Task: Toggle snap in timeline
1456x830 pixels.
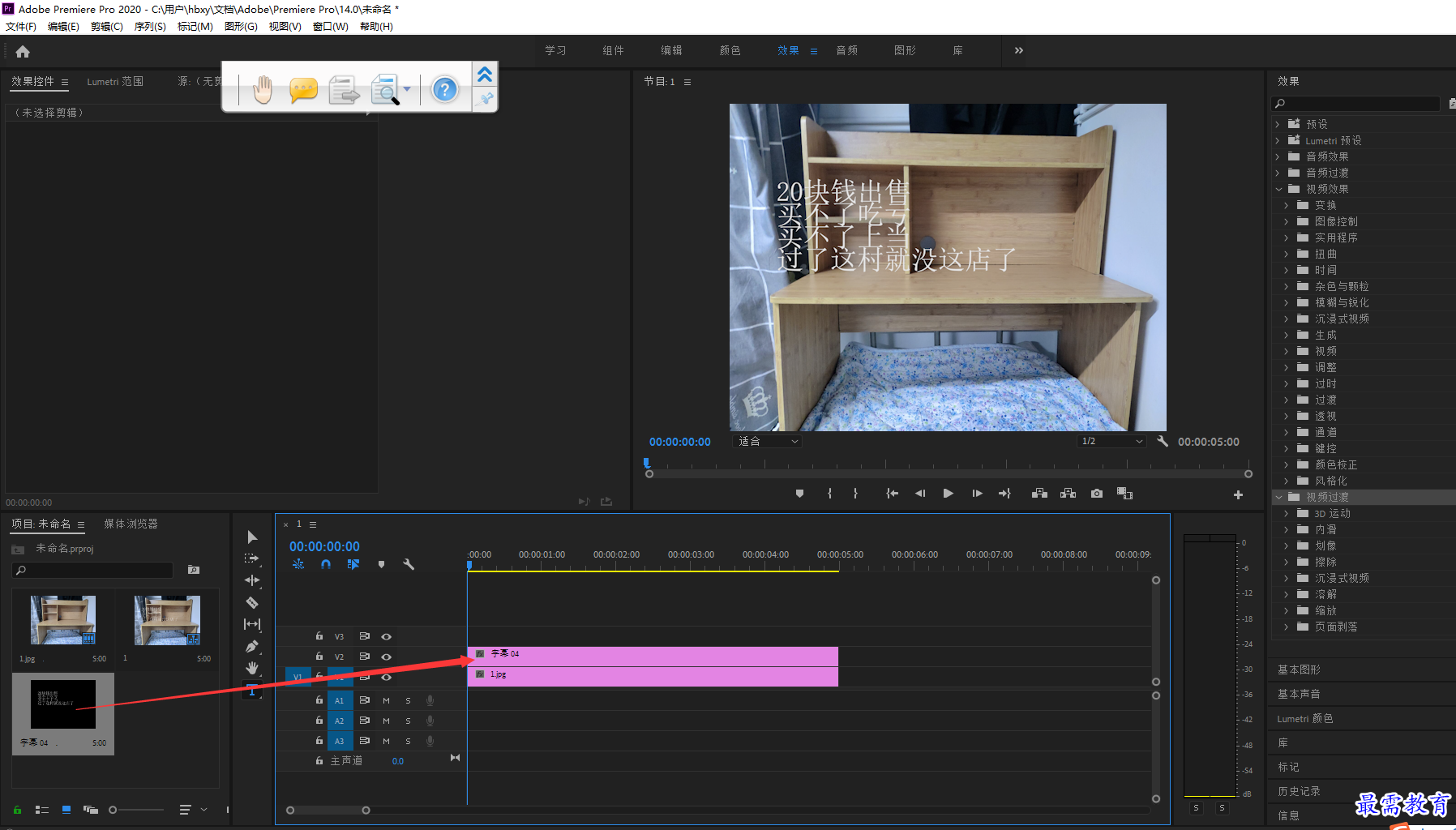Action: tap(326, 564)
